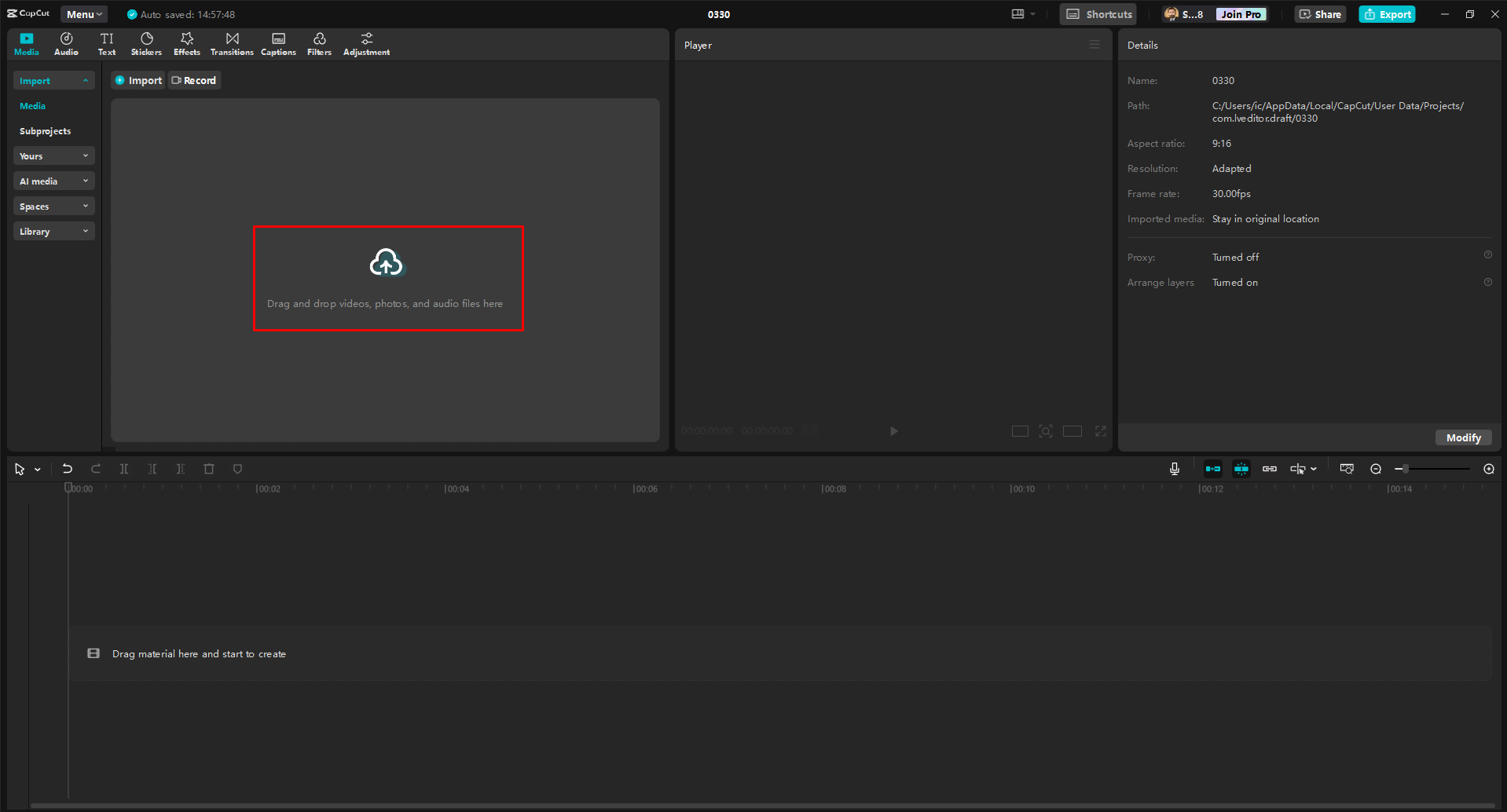The width and height of the screenshot is (1507, 812).
Task: Toggle clip linkage chain icon
Action: coord(1270,469)
